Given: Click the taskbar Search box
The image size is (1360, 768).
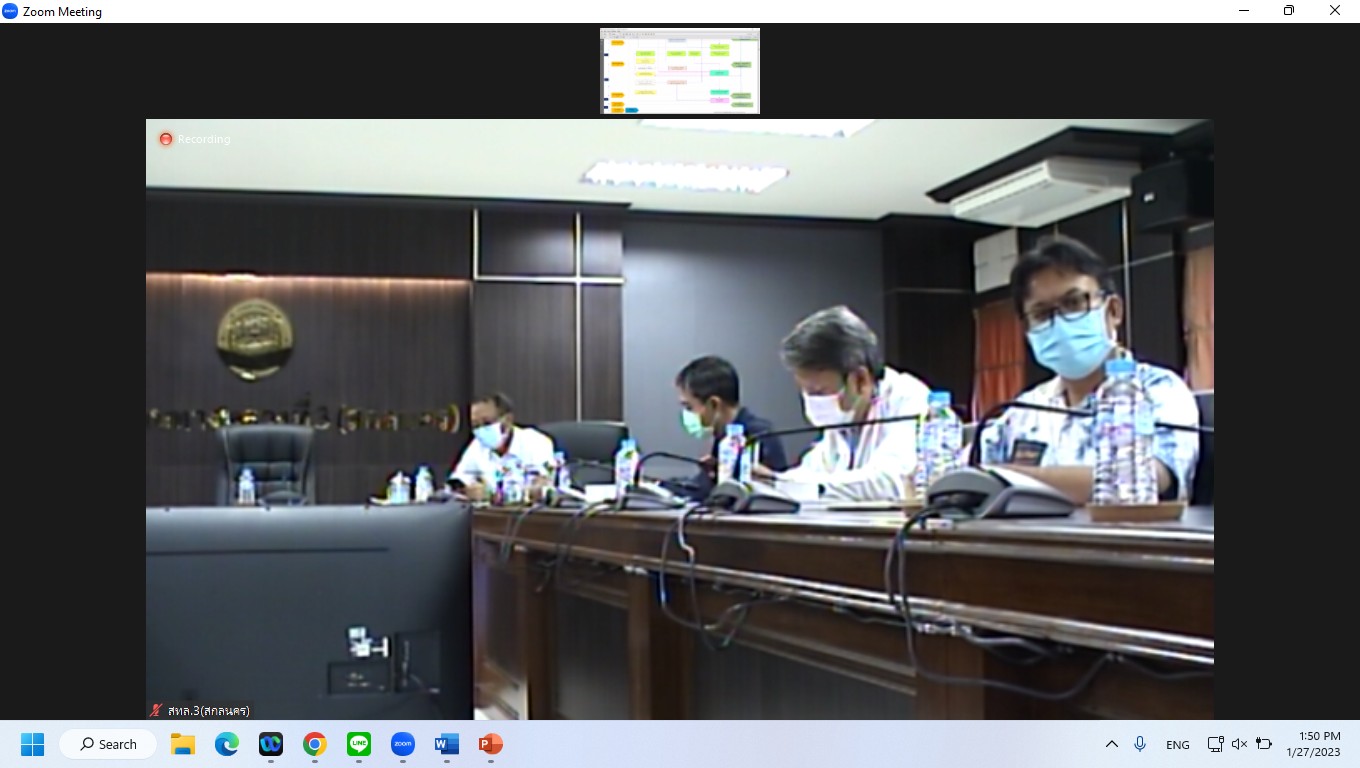Looking at the screenshot, I should tap(108, 744).
